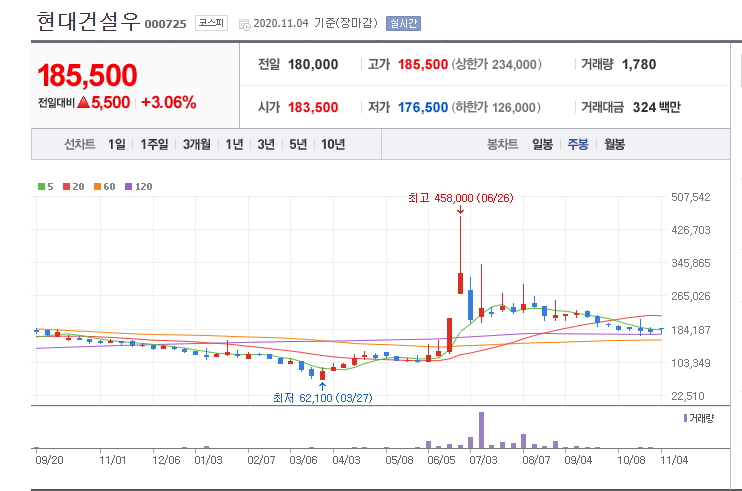Click the 2020.11.04 date text
Image resolution: width=742 pixels, height=491 pixels.
tap(281, 23)
